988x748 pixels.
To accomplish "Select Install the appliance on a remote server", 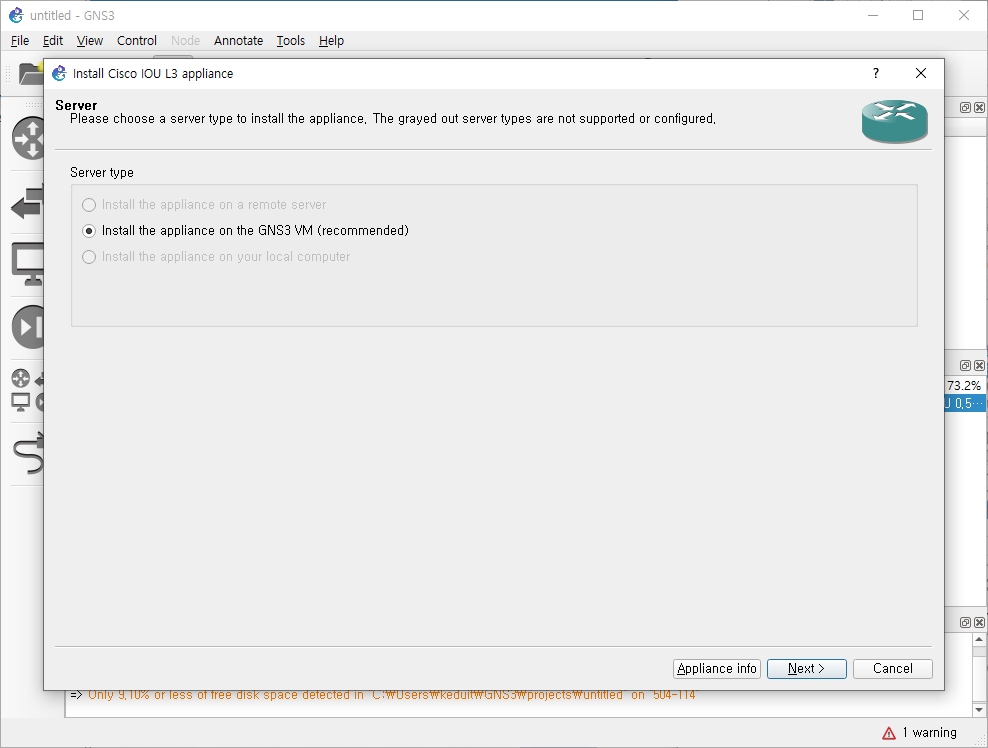I will (x=204, y=205).
